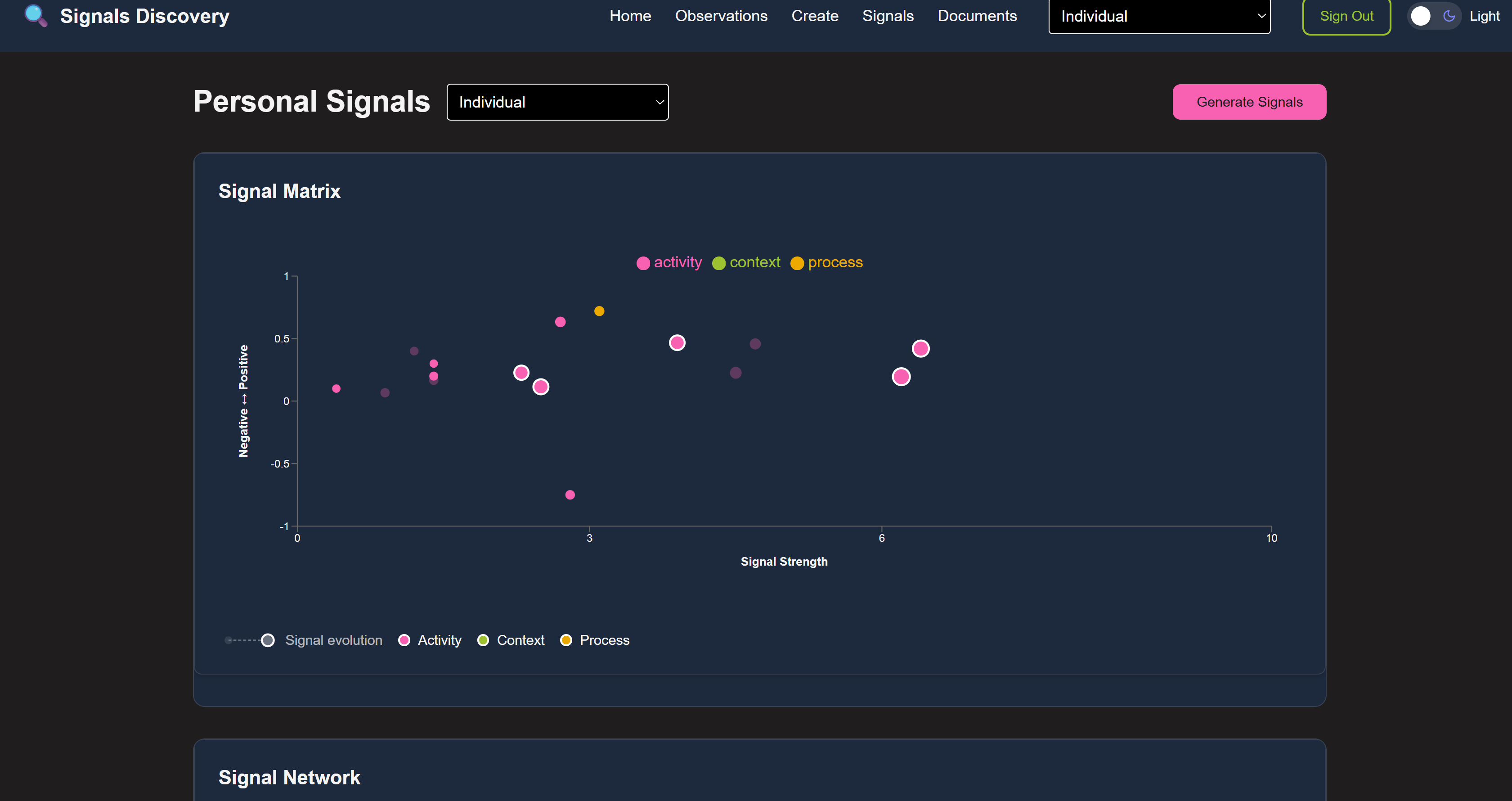Open Individual dropdown beside Personal Signals
The width and height of the screenshot is (1512, 801).
click(557, 102)
